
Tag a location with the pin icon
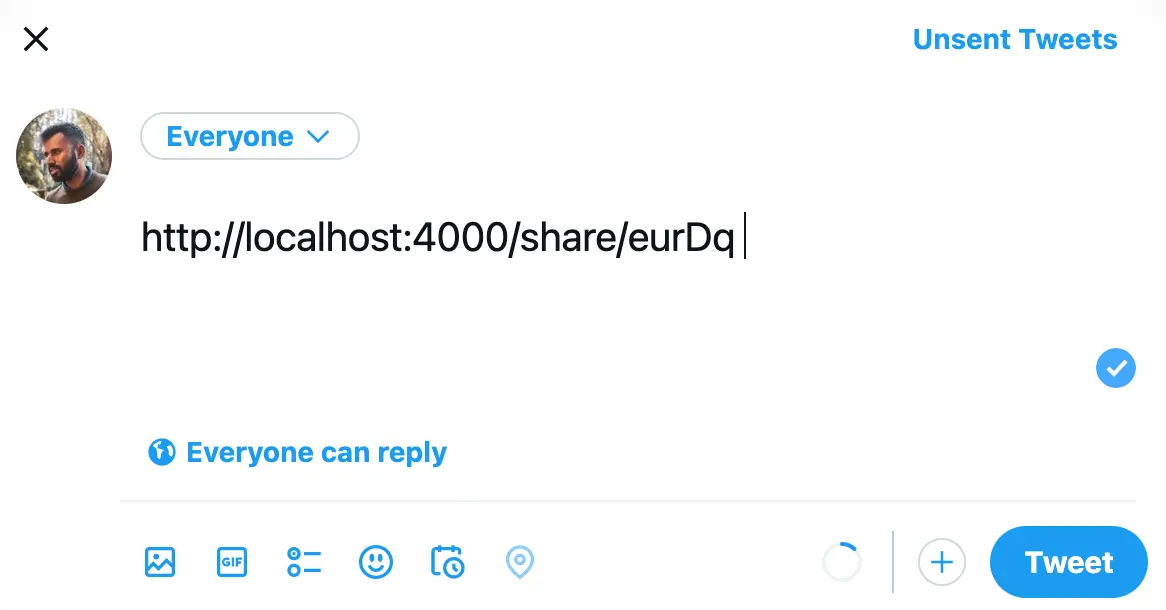(519, 562)
